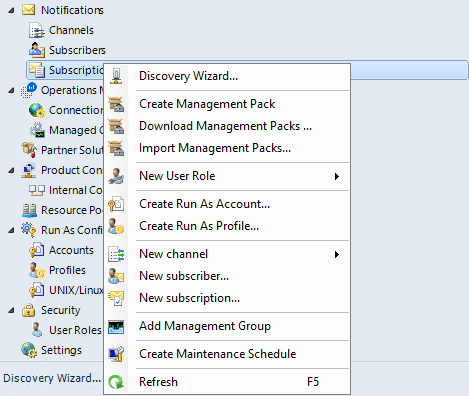The image size is (469, 396).
Task: Click the Create Management Pack icon
Action: point(116,104)
